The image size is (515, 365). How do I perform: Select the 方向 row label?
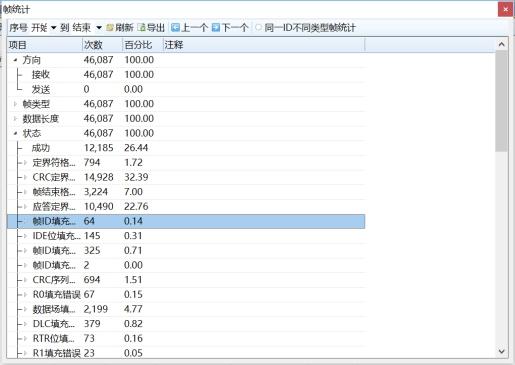pyautogui.click(x=32, y=60)
